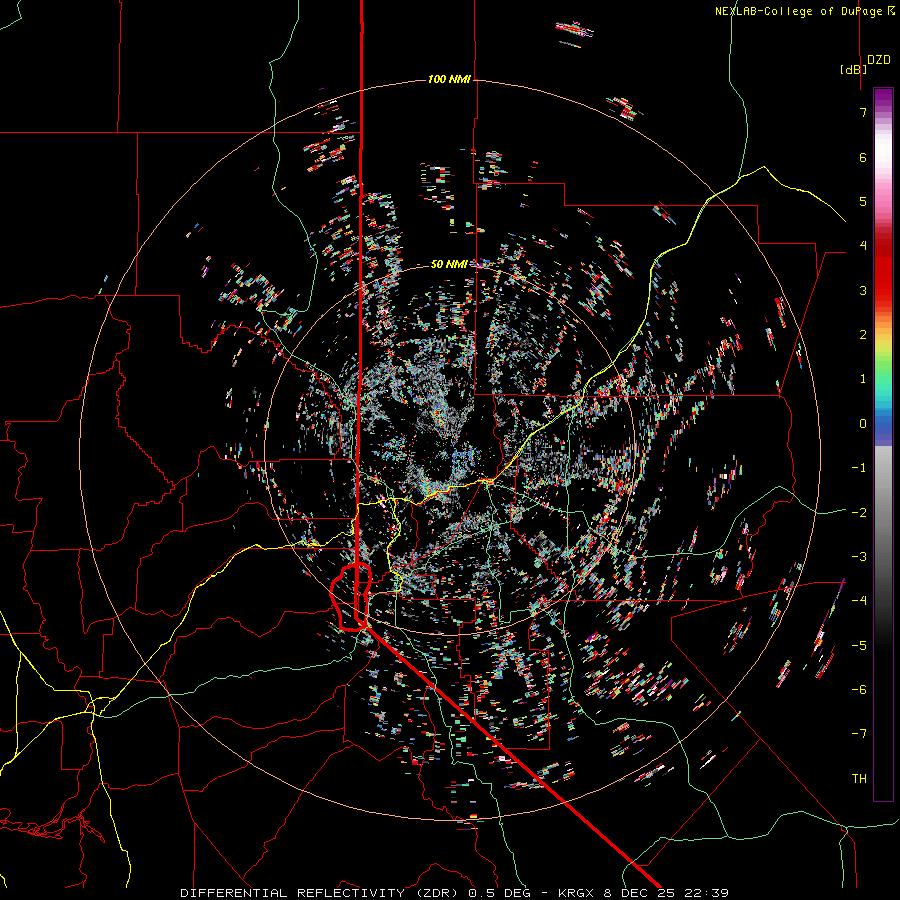Click the Differential Reflectivity title caption
This screenshot has height=900, width=900.
[x=455, y=893]
